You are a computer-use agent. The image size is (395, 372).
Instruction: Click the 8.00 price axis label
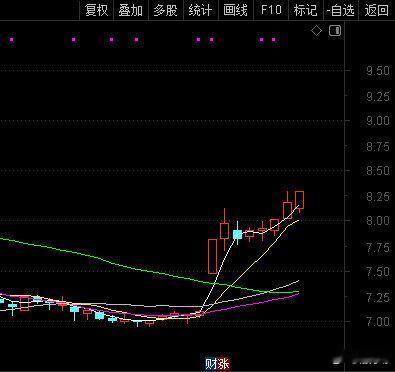click(378, 221)
